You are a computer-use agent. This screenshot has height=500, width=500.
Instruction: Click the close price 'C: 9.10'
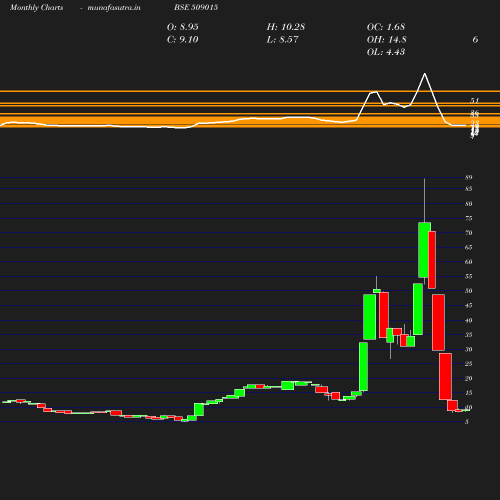tap(183, 40)
